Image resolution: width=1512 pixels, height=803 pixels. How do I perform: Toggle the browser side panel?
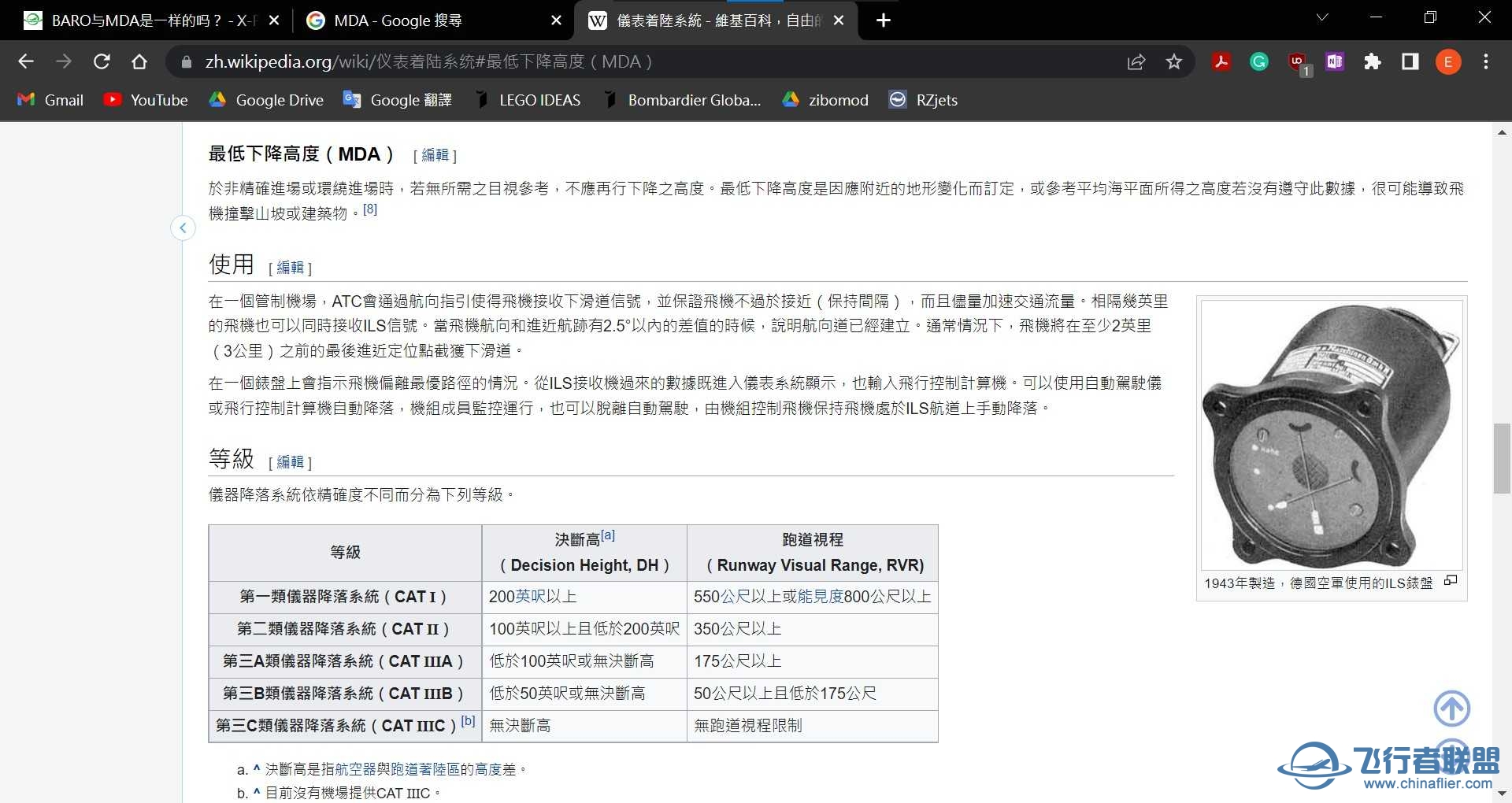click(1410, 61)
